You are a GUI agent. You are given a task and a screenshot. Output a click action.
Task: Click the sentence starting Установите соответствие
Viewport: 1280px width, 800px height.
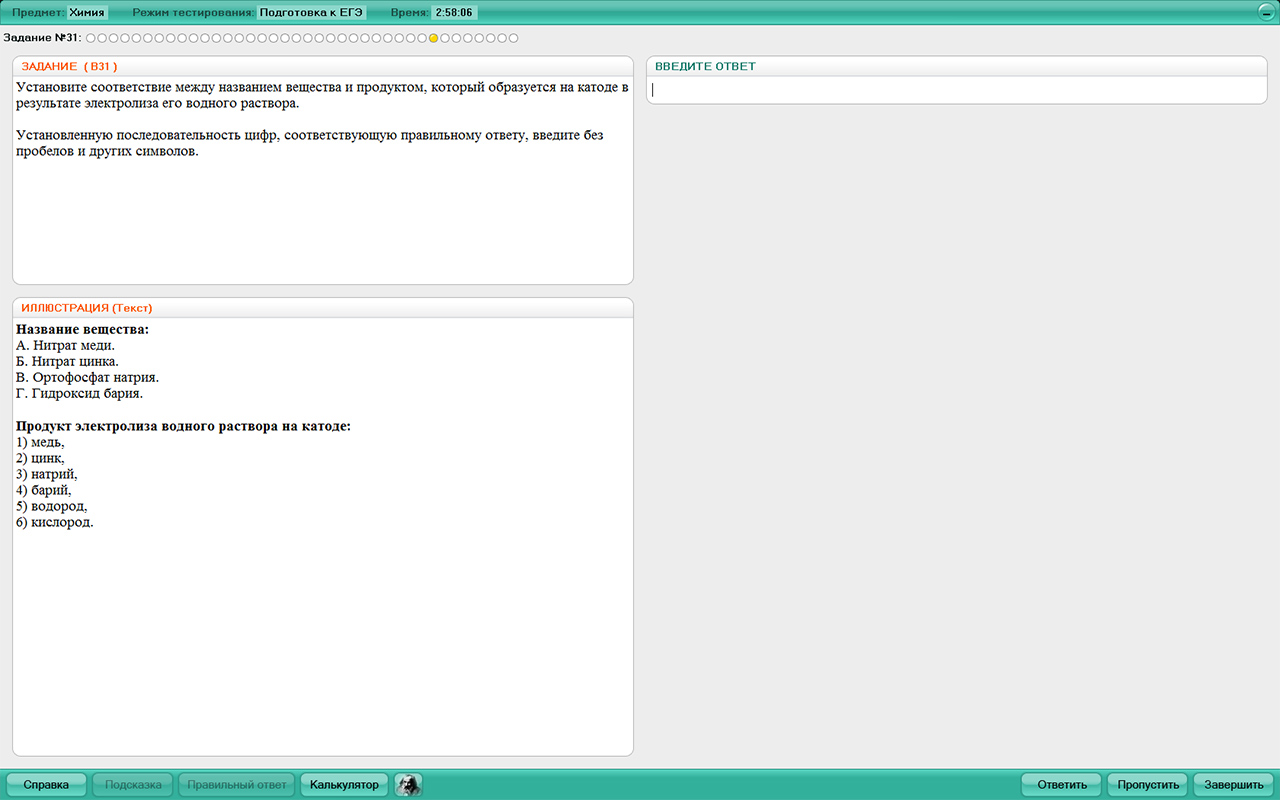322,95
